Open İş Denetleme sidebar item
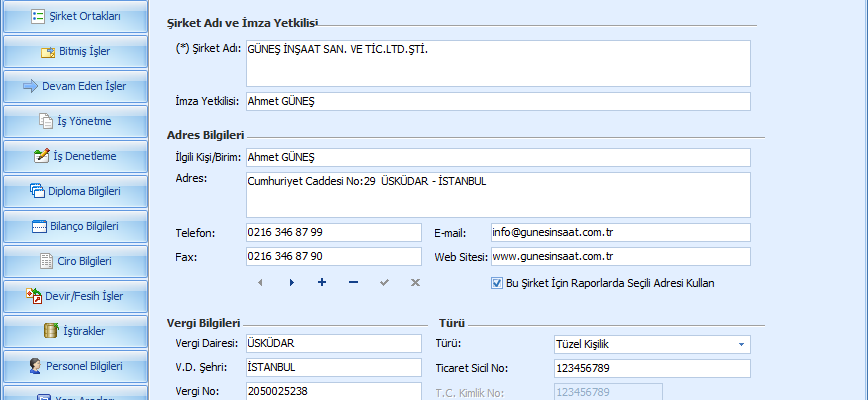868x400 pixels. point(76,156)
